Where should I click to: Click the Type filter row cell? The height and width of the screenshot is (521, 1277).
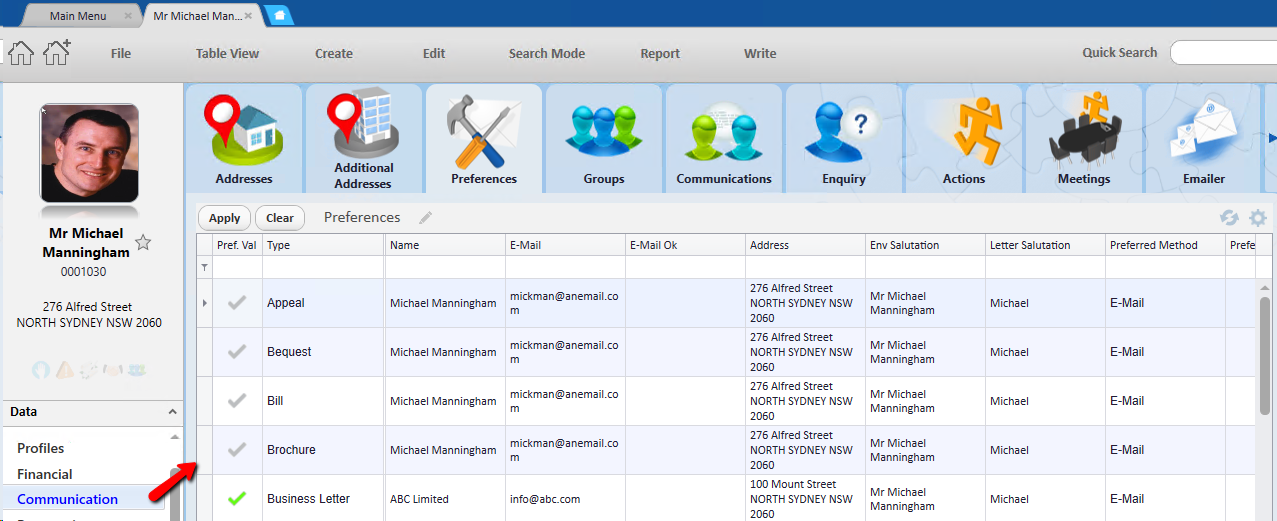coord(324,267)
